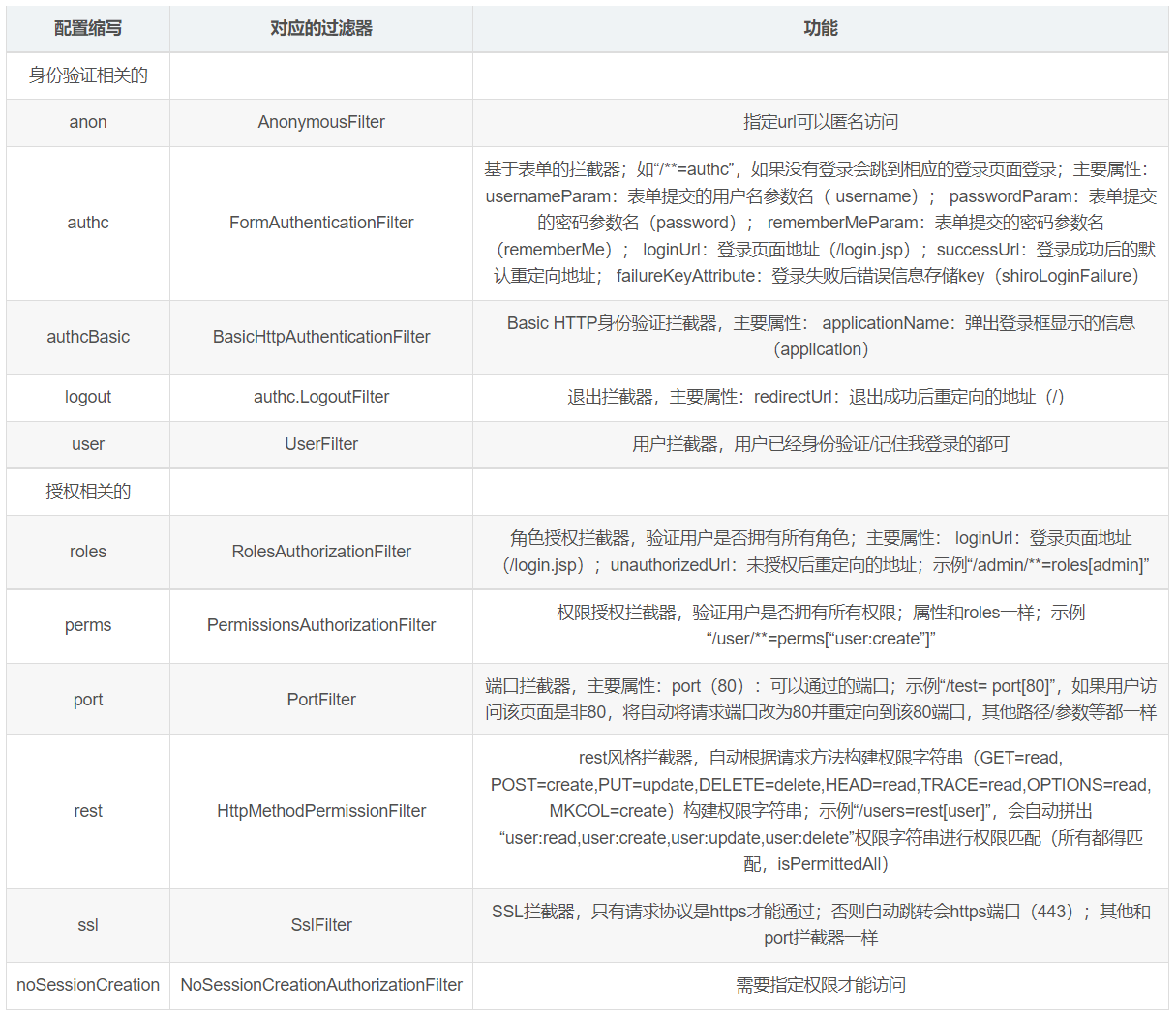Click the 配置缩写 column header
The image size is (1176, 1019).
pos(88,29)
